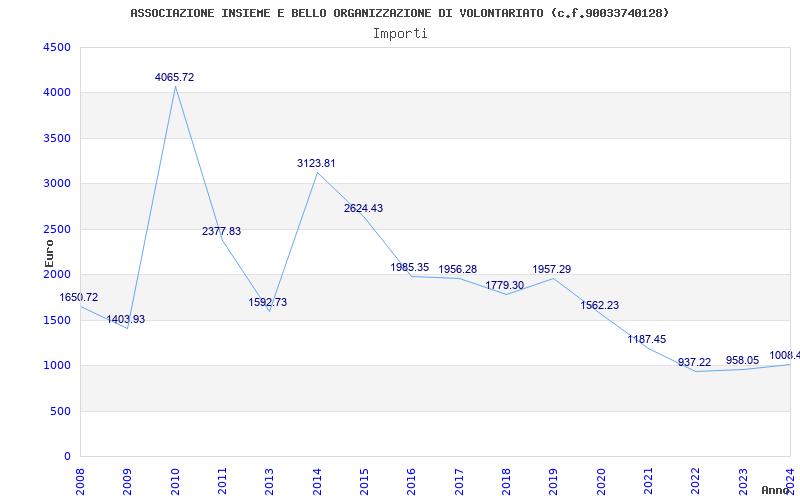Click the 0 y-axis tick label
Viewport: 800px width, 500px height.
(x=68, y=457)
